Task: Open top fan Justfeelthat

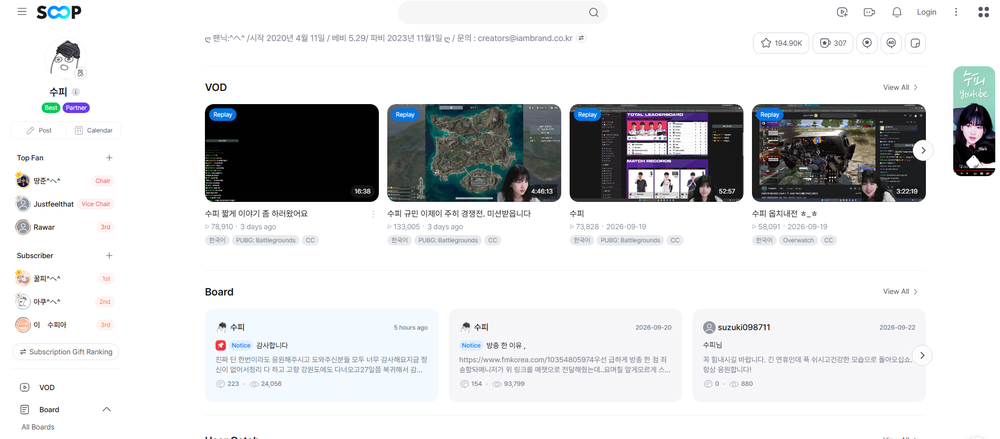Action: pyautogui.click(x=54, y=204)
